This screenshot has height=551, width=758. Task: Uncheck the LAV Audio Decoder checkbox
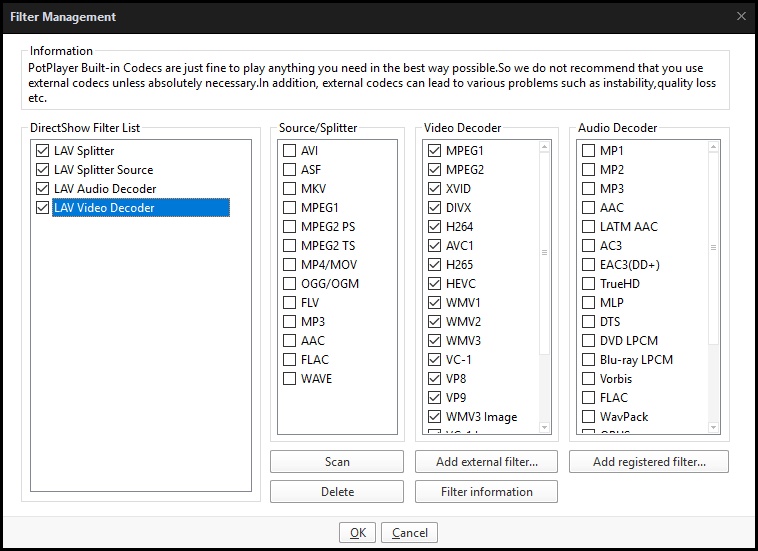(x=43, y=188)
